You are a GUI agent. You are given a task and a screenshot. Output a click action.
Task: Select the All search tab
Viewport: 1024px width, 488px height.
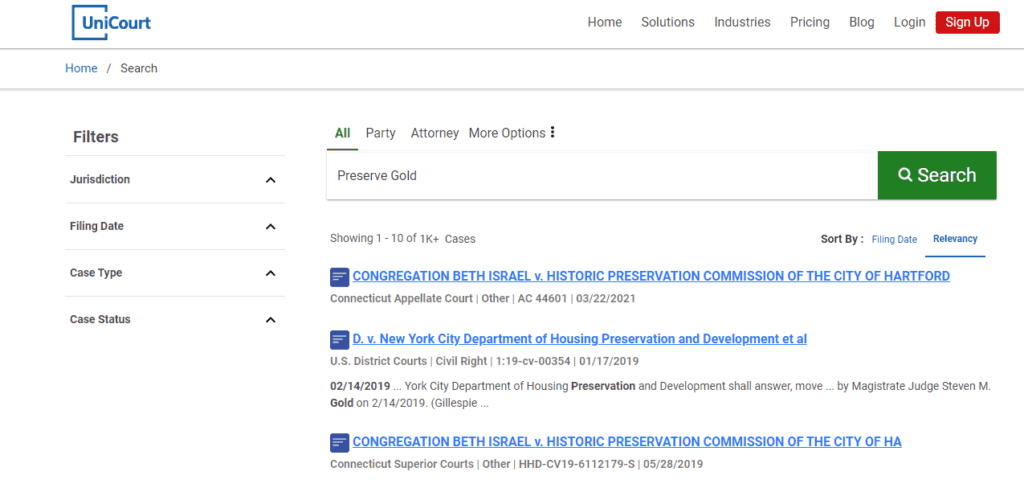coord(342,133)
